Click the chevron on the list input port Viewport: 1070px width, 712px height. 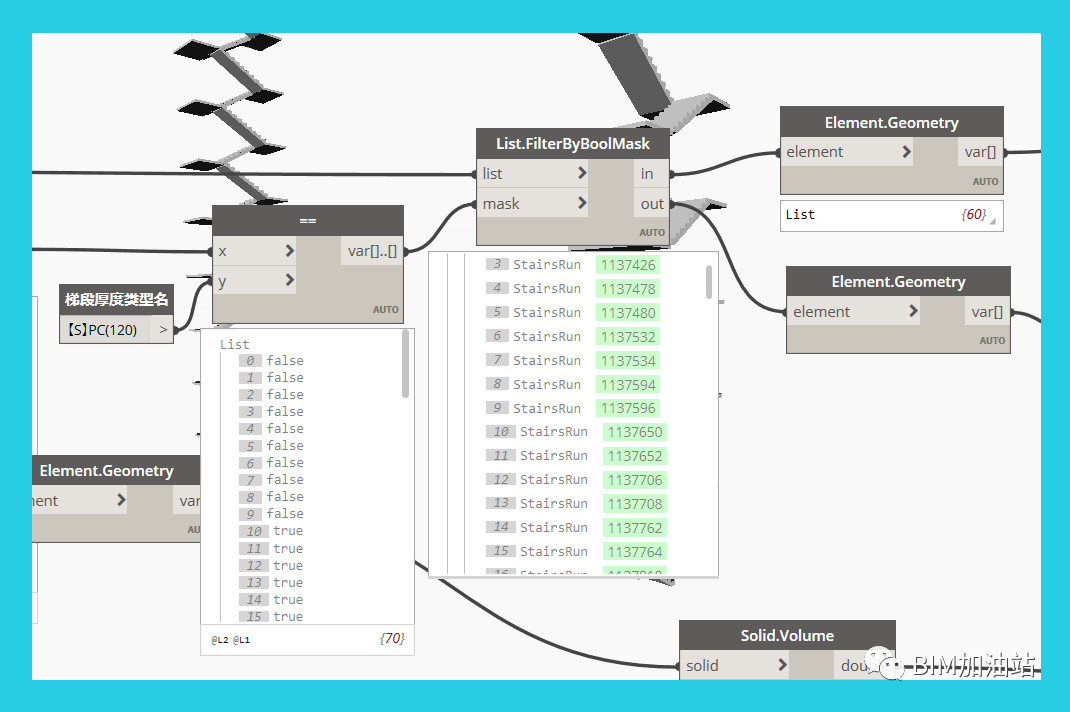coord(581,173)
